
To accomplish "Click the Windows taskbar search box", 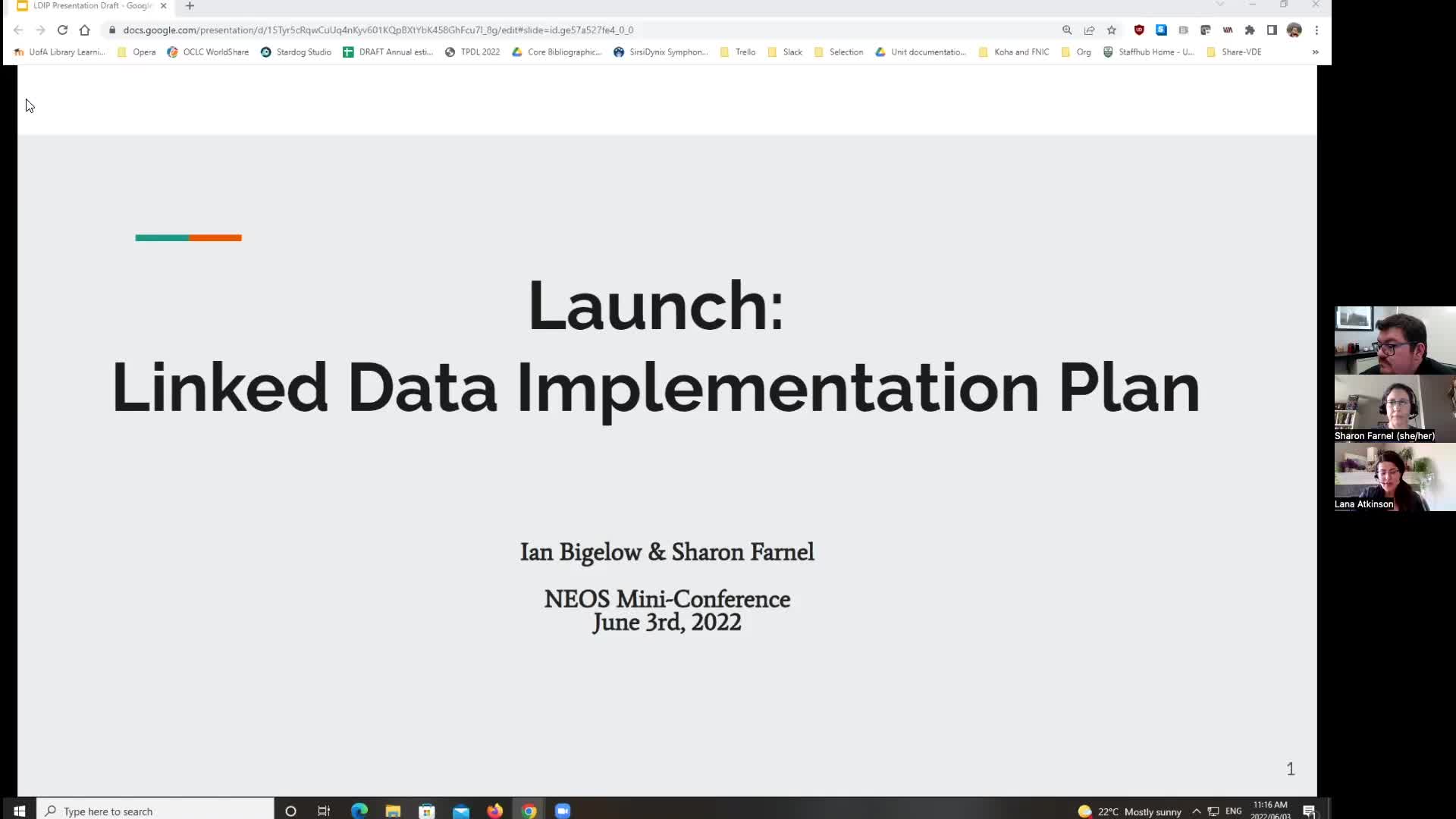I will click(155, 811).
